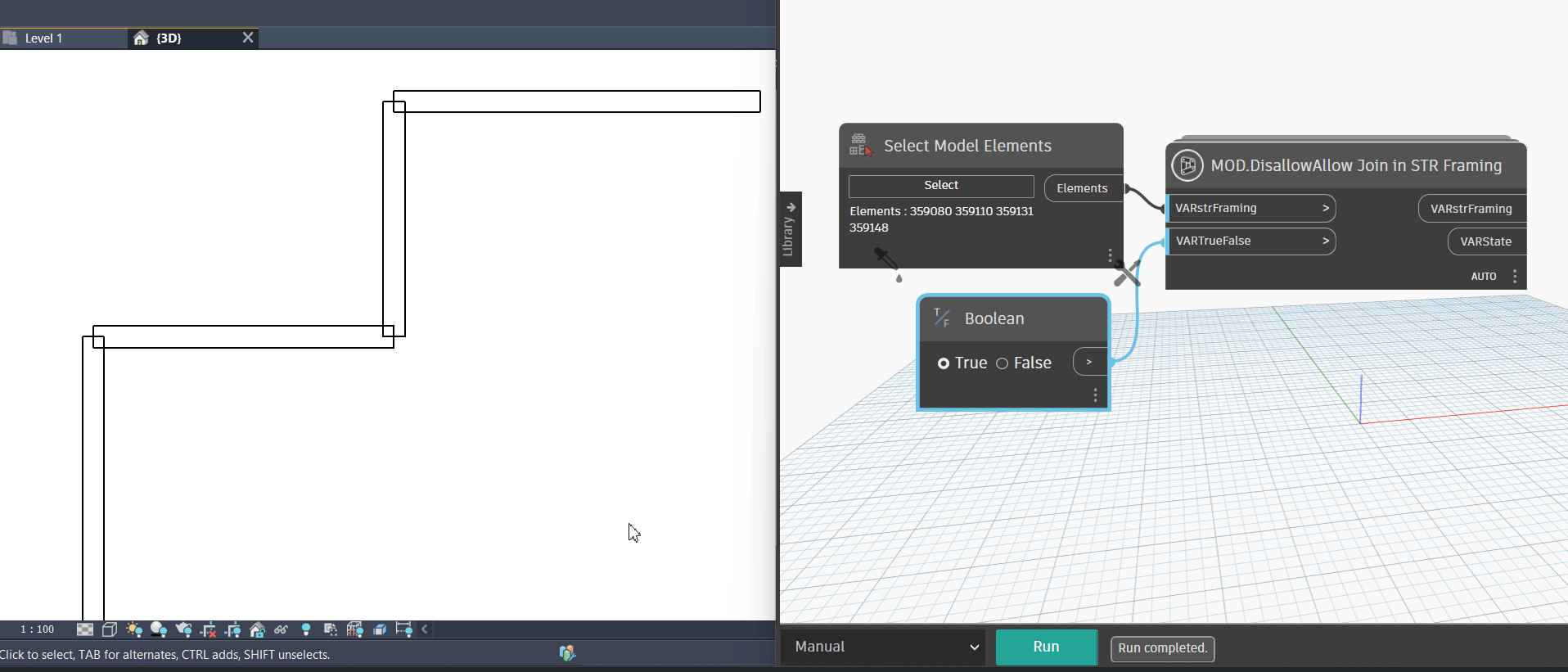This screenshot has width=1568, height=672.
Task: Expand the VARstrFraming input port chevron
Action: click(1326, 208)
